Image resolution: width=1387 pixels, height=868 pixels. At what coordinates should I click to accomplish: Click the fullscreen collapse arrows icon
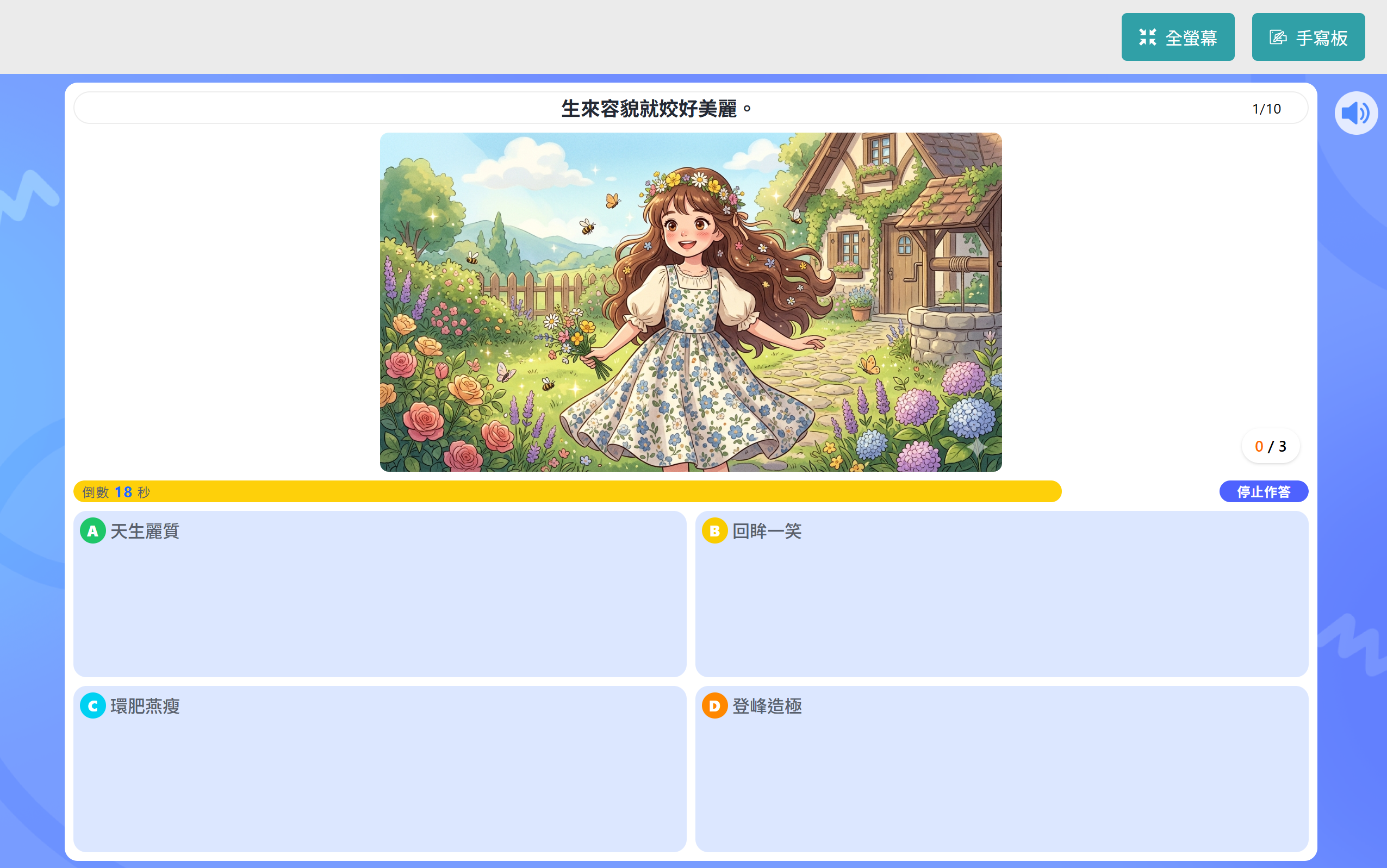pos(1148,38)
